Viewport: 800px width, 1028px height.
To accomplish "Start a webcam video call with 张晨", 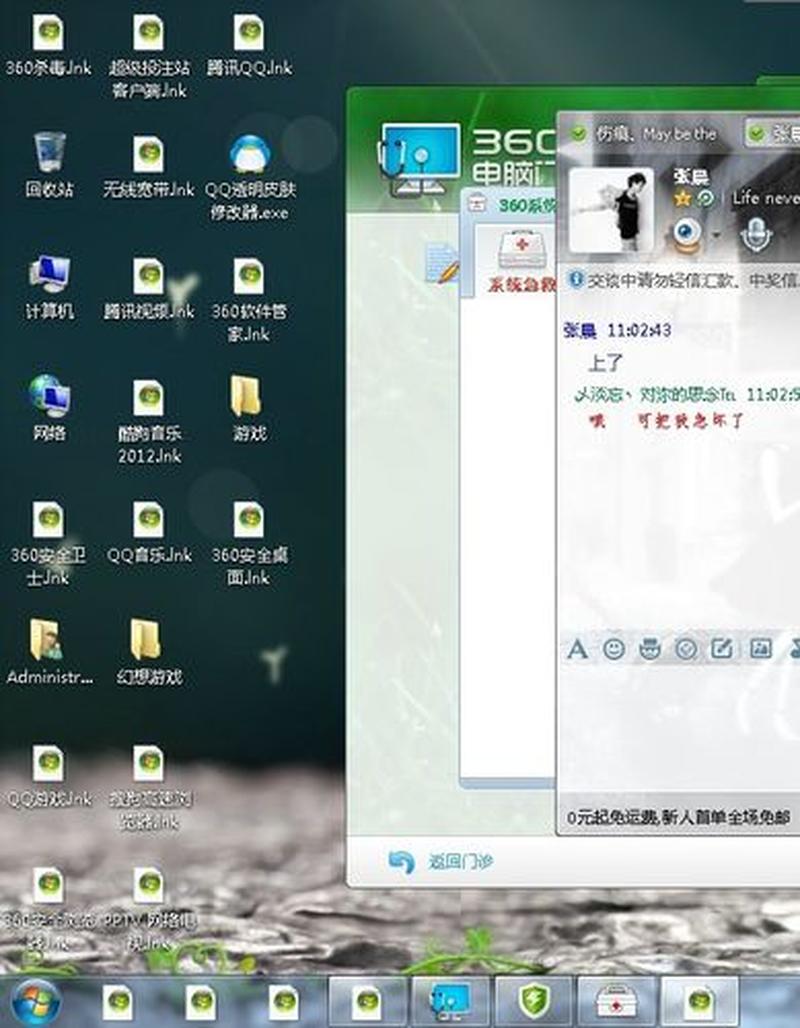I will (688, 234).
